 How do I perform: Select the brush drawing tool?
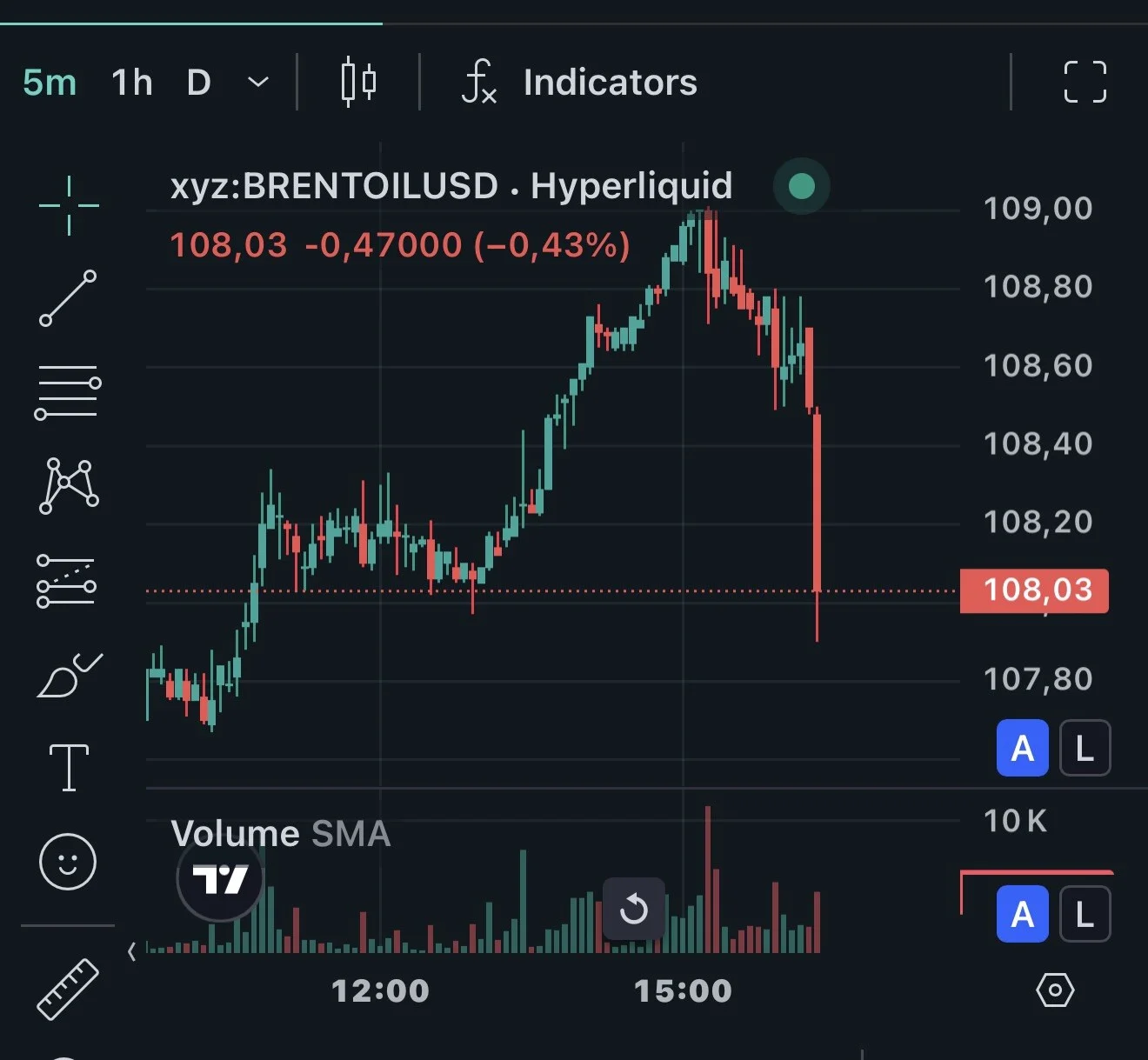[x=70, y=675]
